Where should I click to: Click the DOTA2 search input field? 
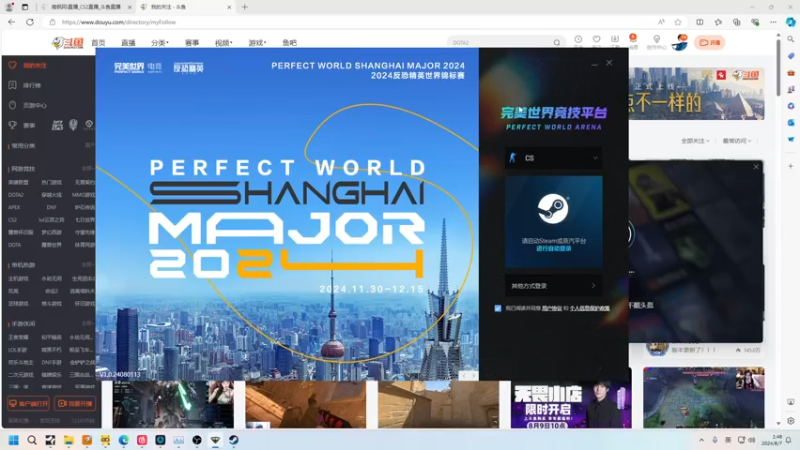click(500, 43)
